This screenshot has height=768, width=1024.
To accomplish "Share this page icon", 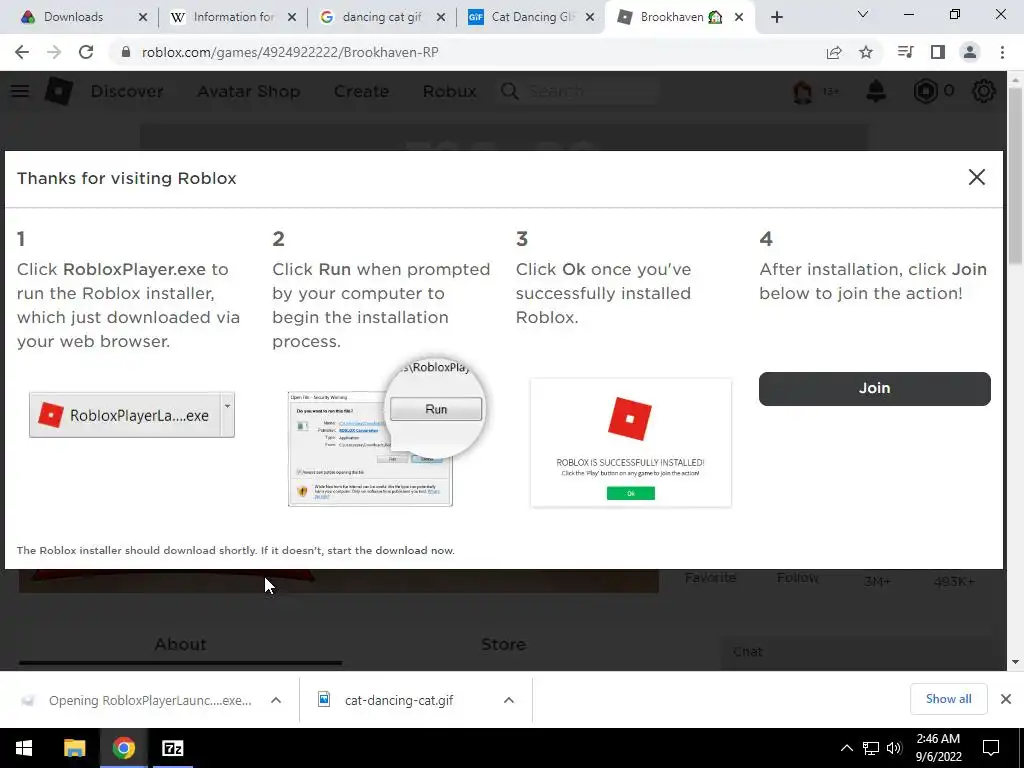I will tap(834, 52).
